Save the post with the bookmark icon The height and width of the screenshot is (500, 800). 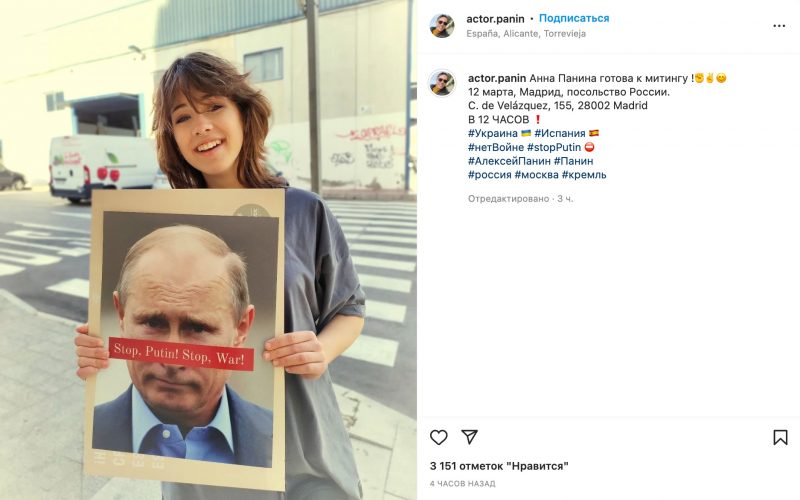[x=780, y=437]
